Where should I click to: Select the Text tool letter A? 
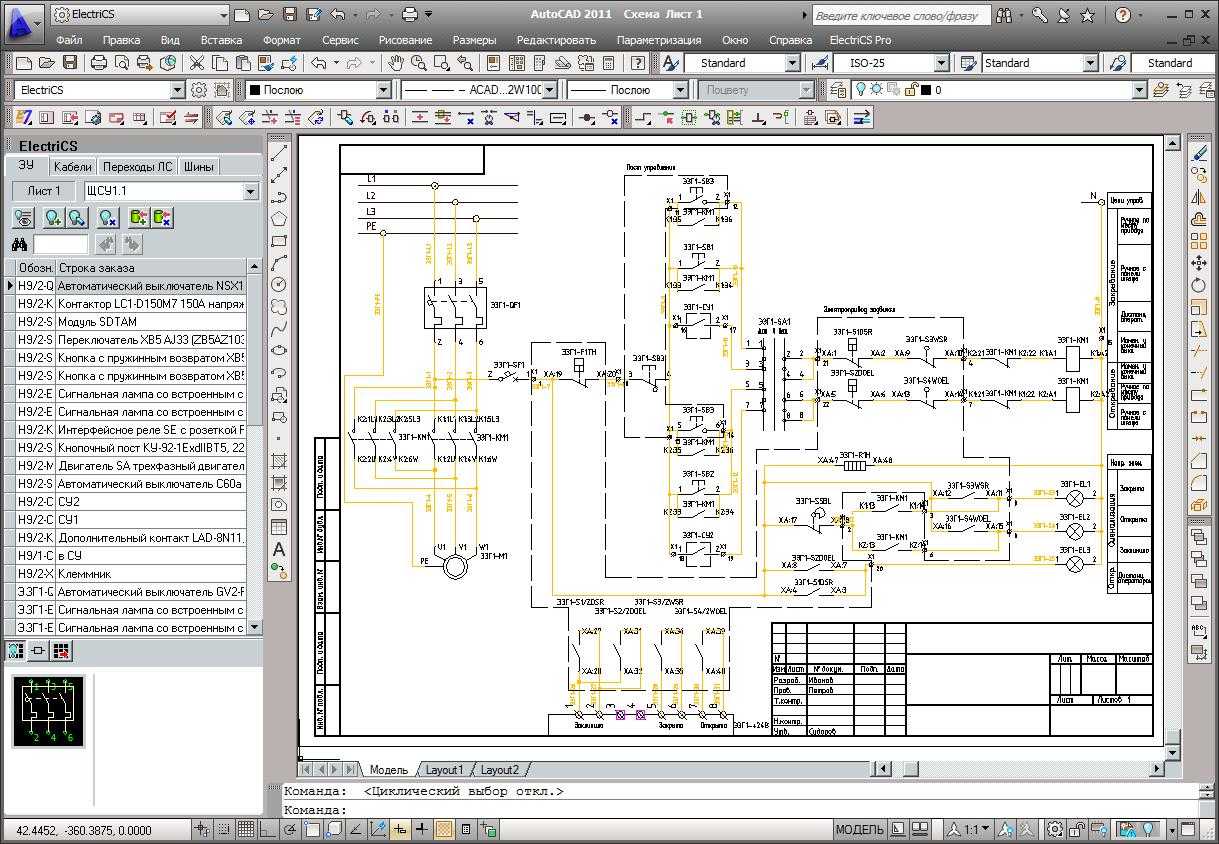pos(280,548)
